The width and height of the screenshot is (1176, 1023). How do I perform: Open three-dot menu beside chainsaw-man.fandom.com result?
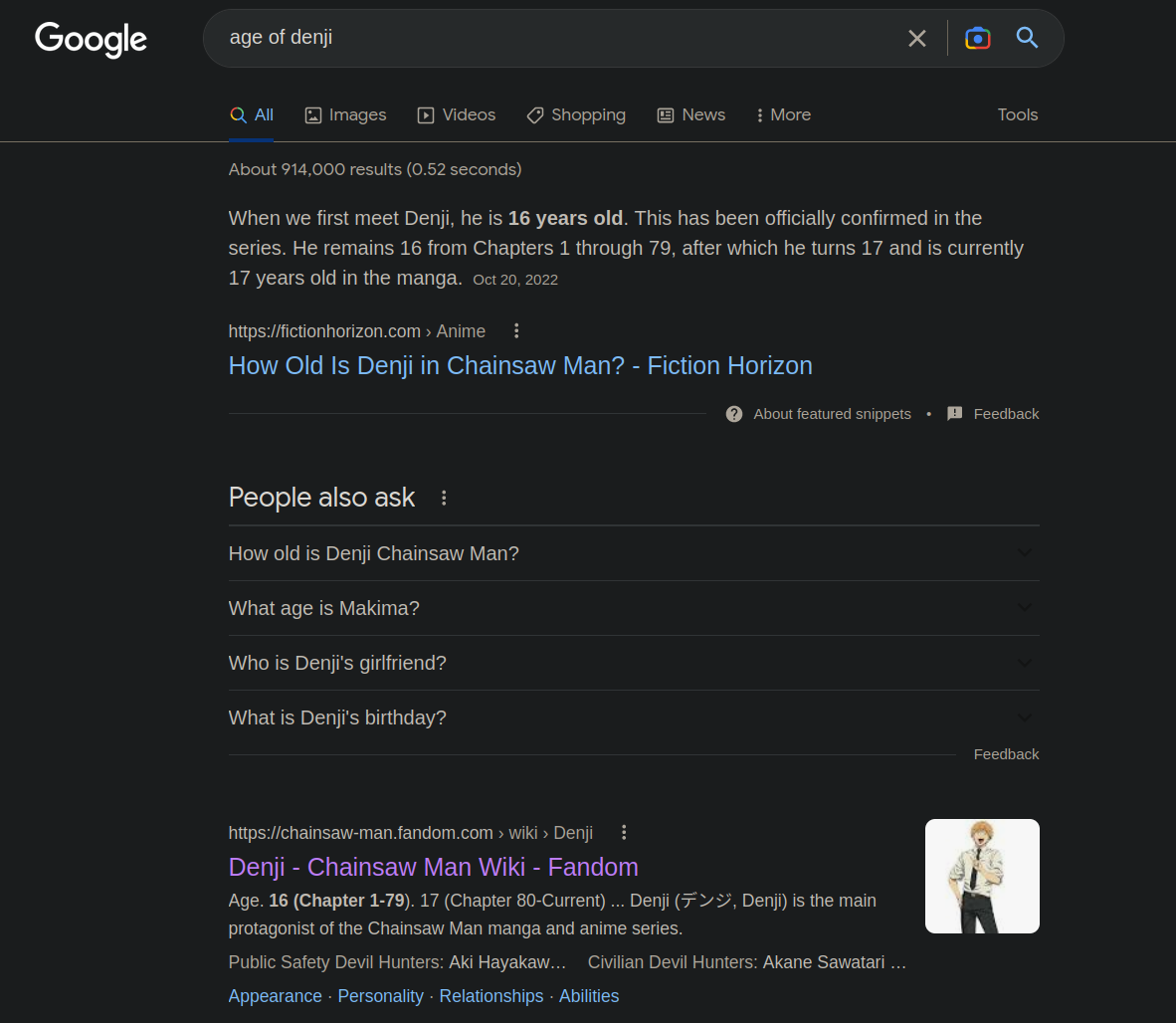(623, 833)
